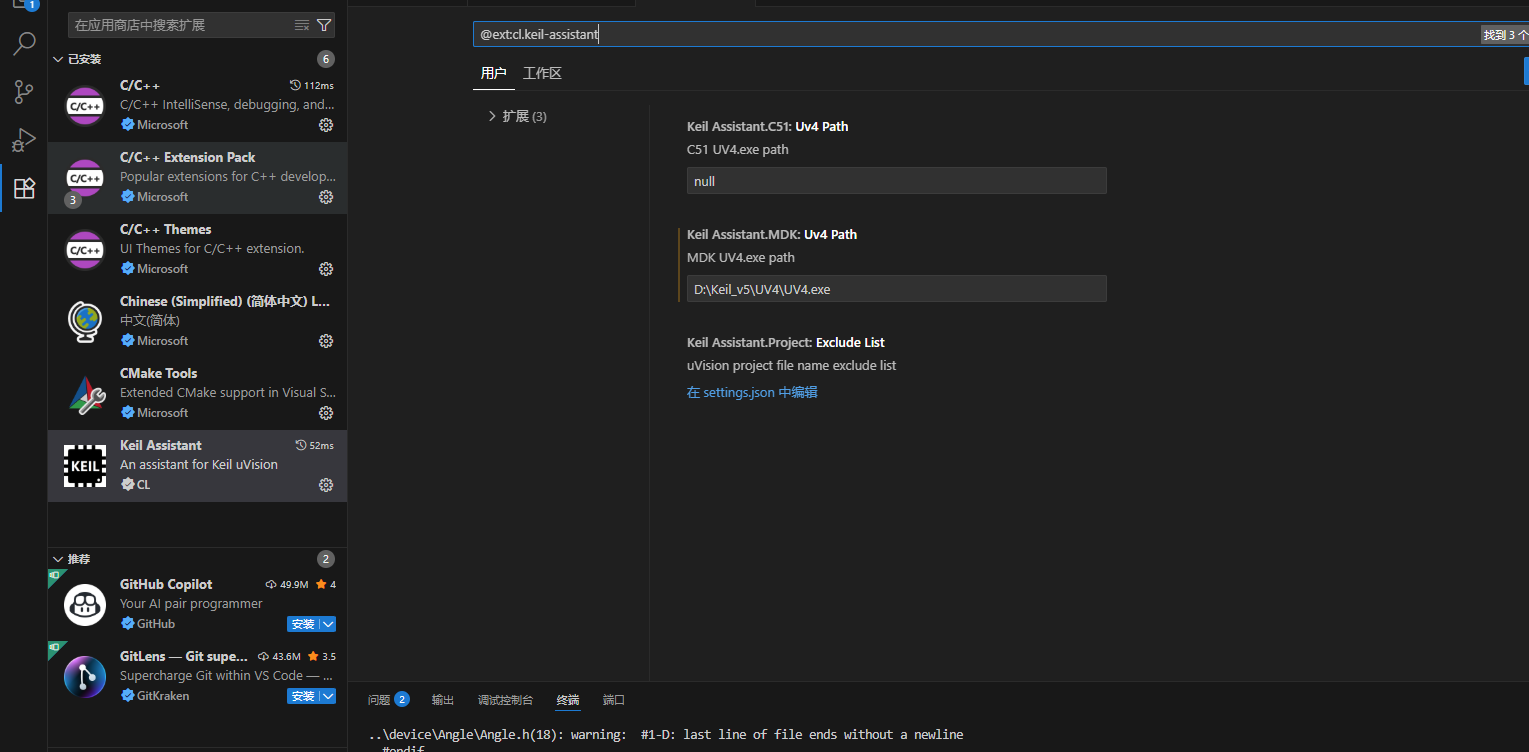This screenshot has width=1529, height=752.
Task: Open install options dropdown next to GitHub Copilot
Action: coord(329,624)
